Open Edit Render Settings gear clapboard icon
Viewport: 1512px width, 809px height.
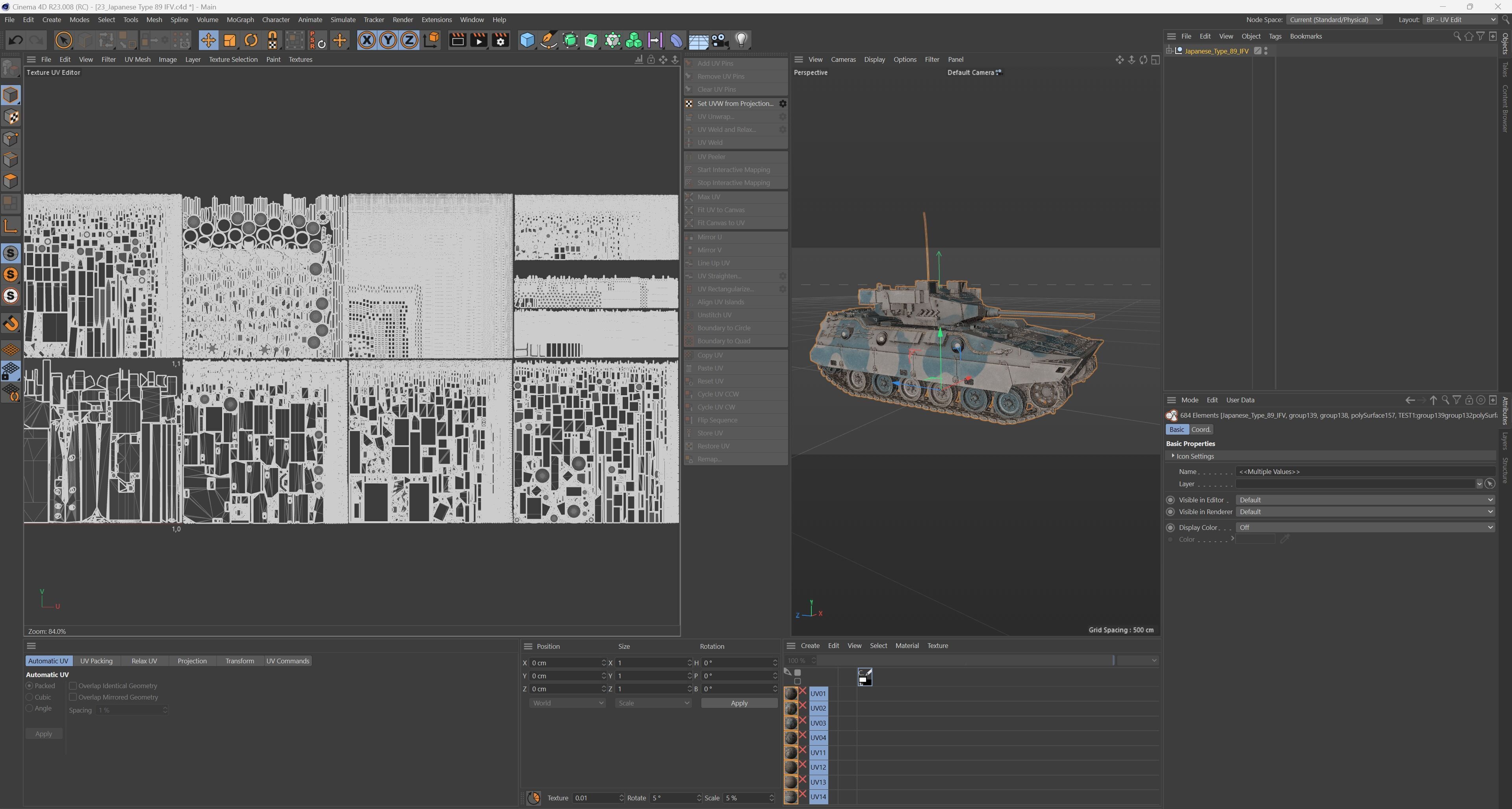click(x=500, y=40)
